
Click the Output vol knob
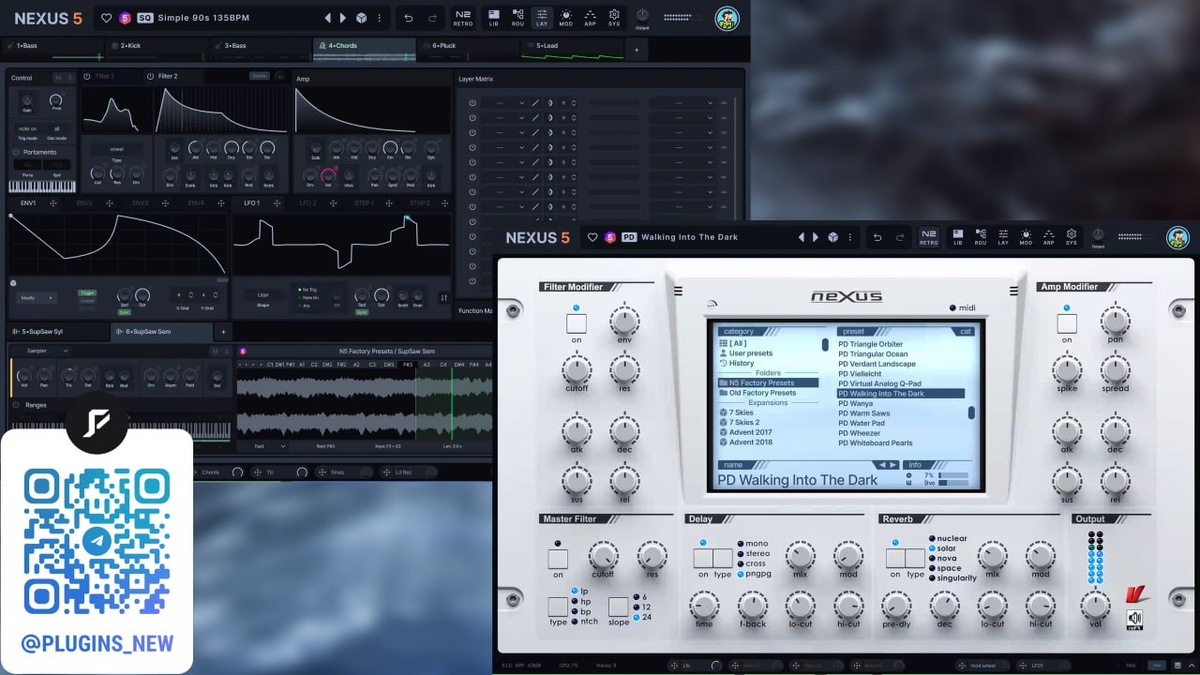(1095, 605)
